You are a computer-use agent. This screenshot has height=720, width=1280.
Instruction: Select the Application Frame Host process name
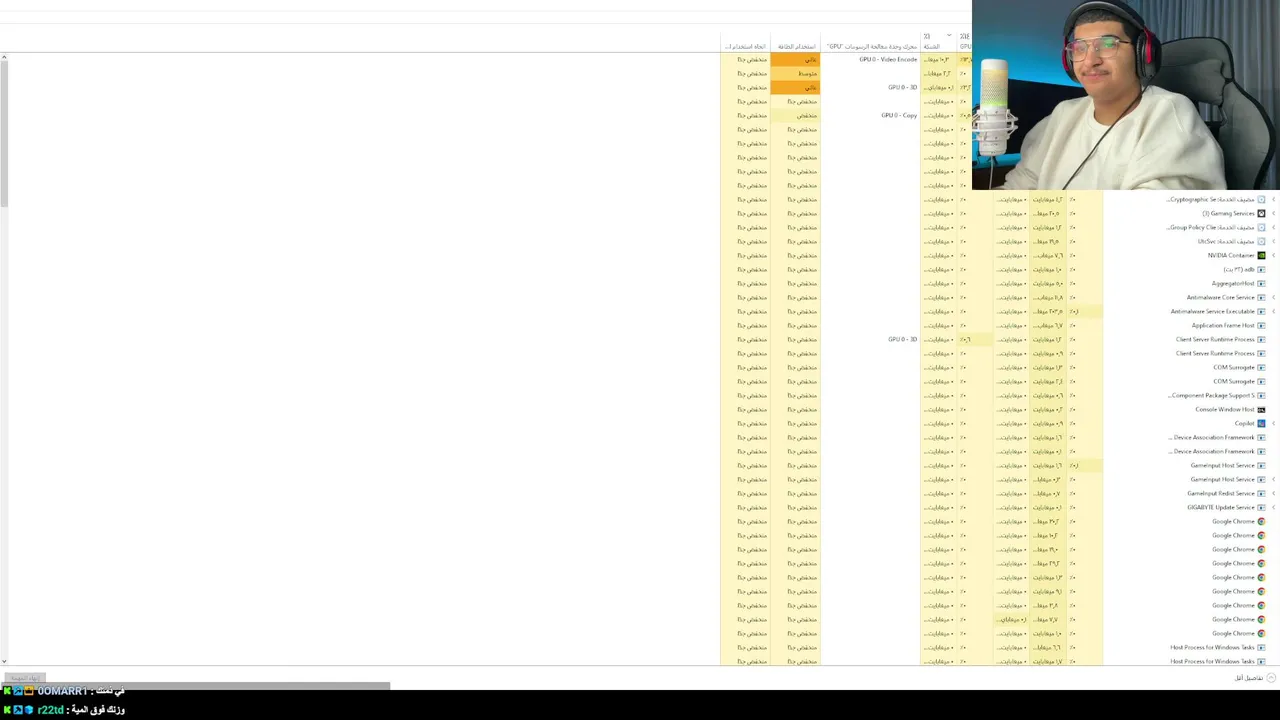(1223, 326)
